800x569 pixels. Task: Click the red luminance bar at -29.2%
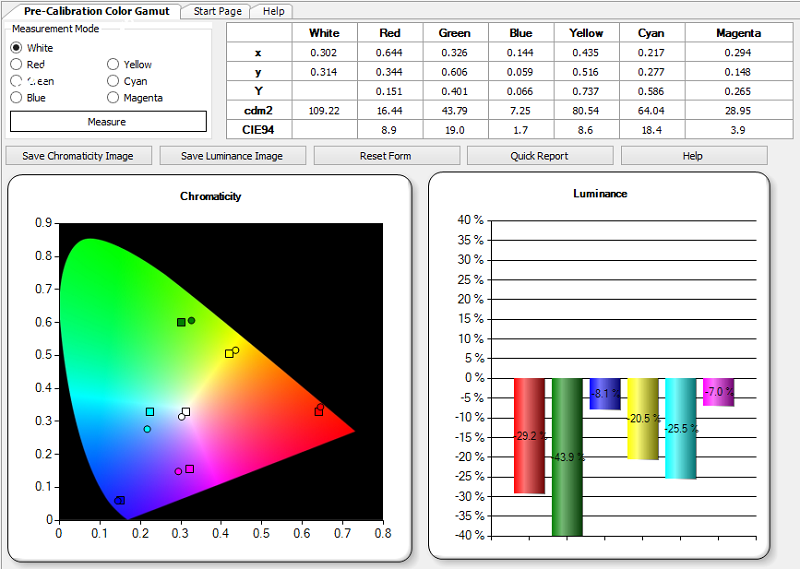tap(529, 436)
